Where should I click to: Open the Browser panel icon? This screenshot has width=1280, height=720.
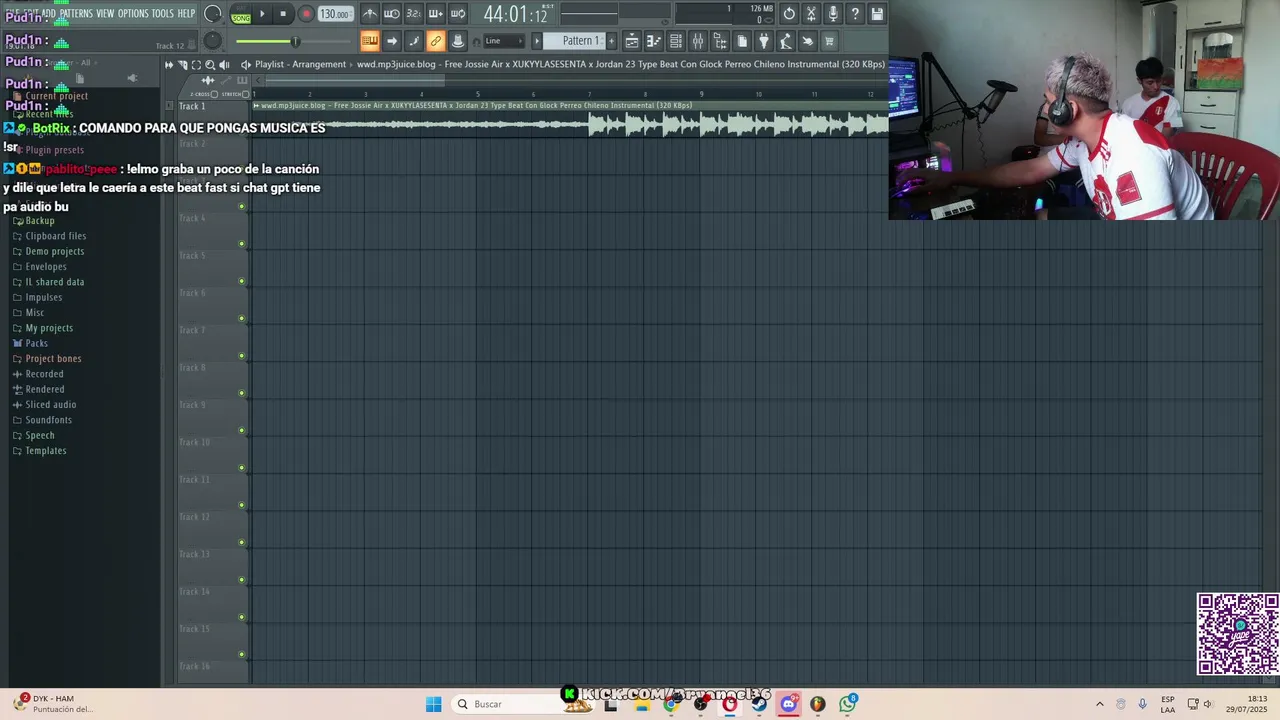(720, 41)
